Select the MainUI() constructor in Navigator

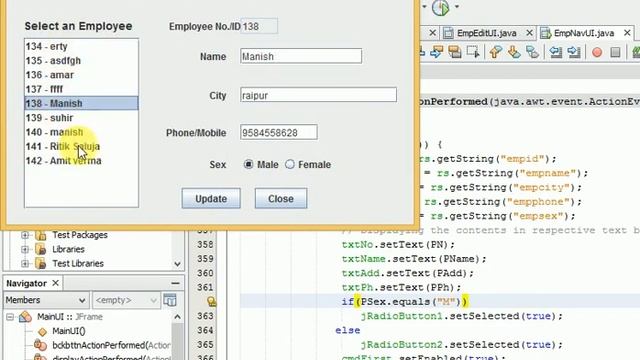pyautogui.click(x=69, y=331)
